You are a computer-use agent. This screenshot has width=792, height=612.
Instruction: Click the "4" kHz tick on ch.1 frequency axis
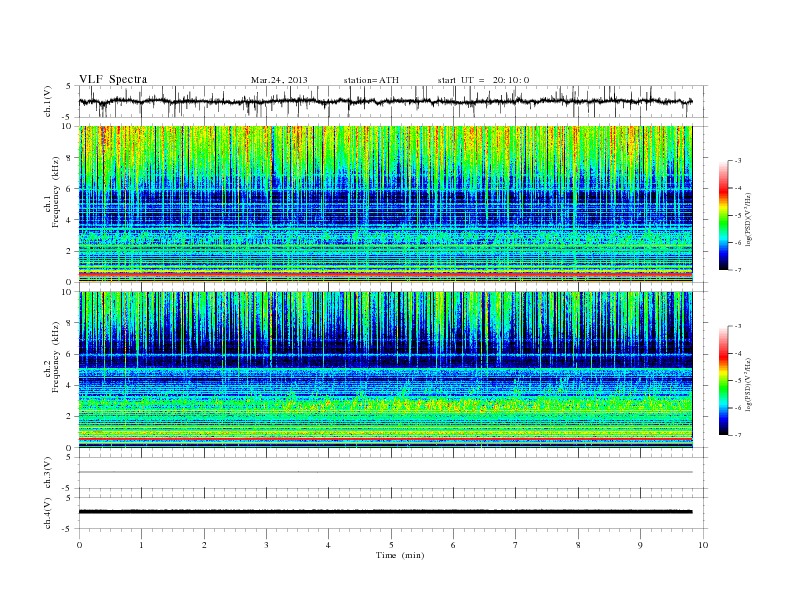(69, 220)
